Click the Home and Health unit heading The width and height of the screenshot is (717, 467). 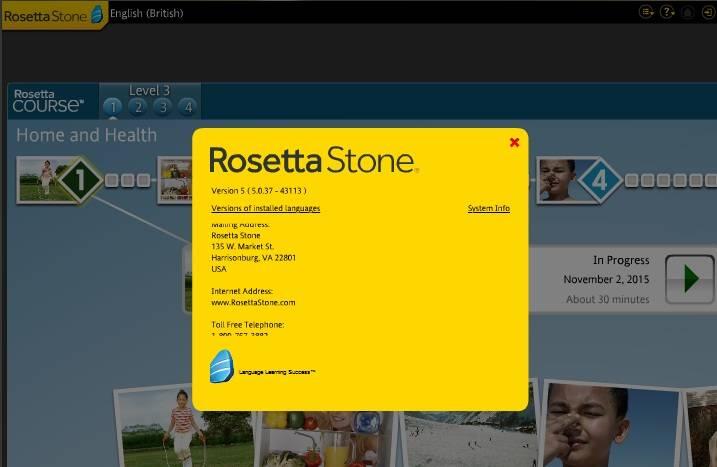pos(86,135)
